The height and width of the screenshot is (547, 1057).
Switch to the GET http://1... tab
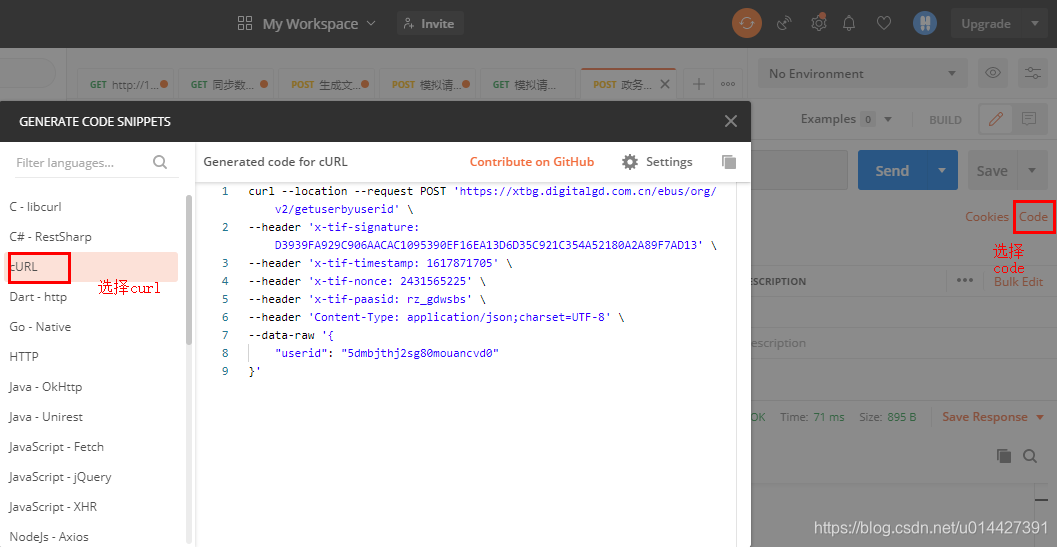(x=125, y=84)
